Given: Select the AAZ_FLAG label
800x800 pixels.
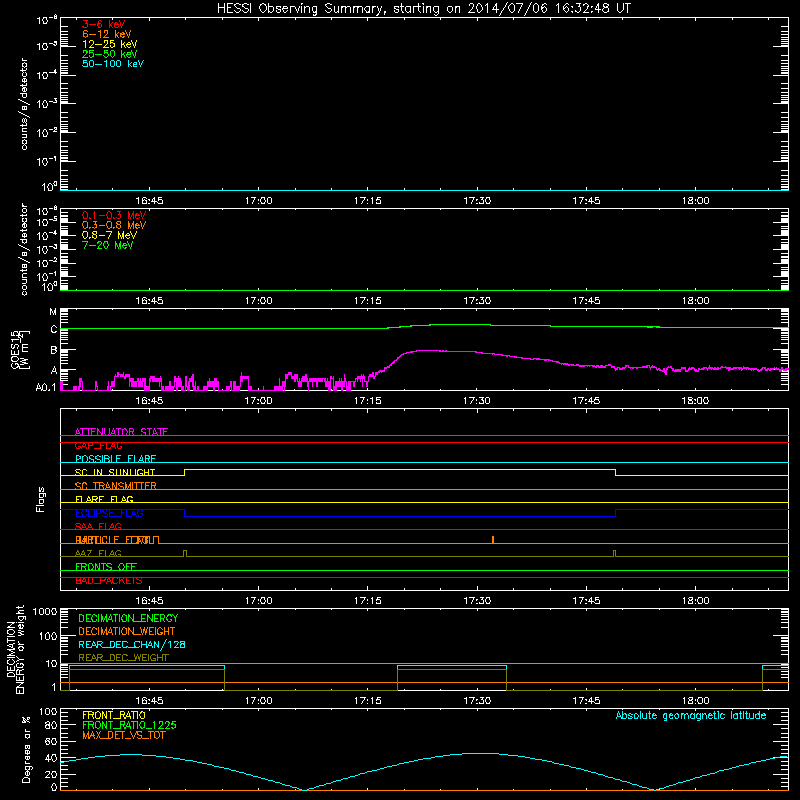Looking at the screenshot, I should point(98,553).
